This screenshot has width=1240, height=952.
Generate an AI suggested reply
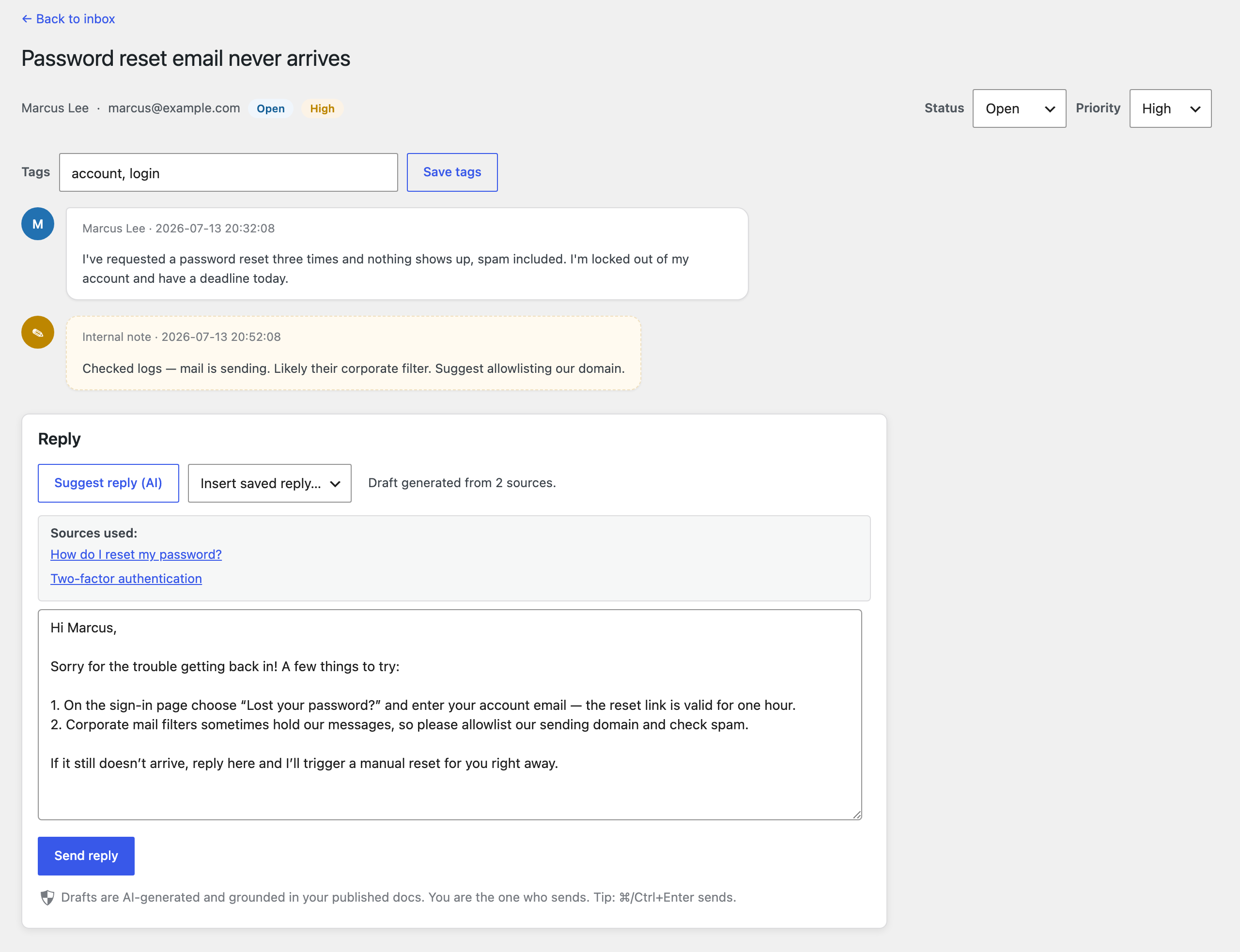(108, 483)
